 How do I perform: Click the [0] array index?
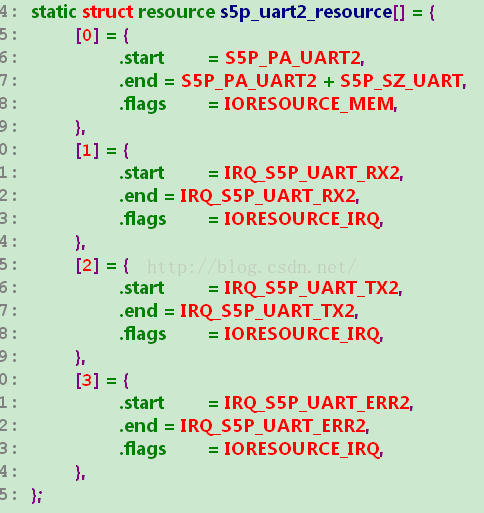[88, 35]
